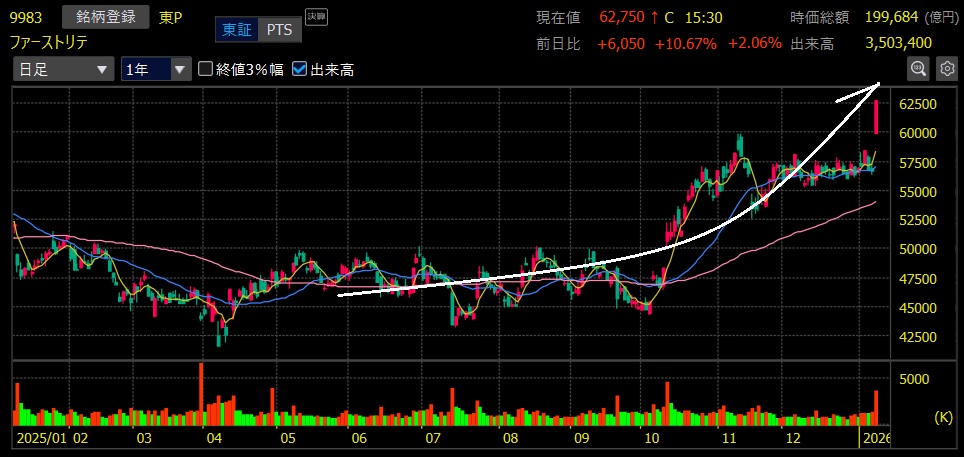Screen dimensions: 964x457
Task: Click the latest tall red candlestick
Action: tap(876, 117)
